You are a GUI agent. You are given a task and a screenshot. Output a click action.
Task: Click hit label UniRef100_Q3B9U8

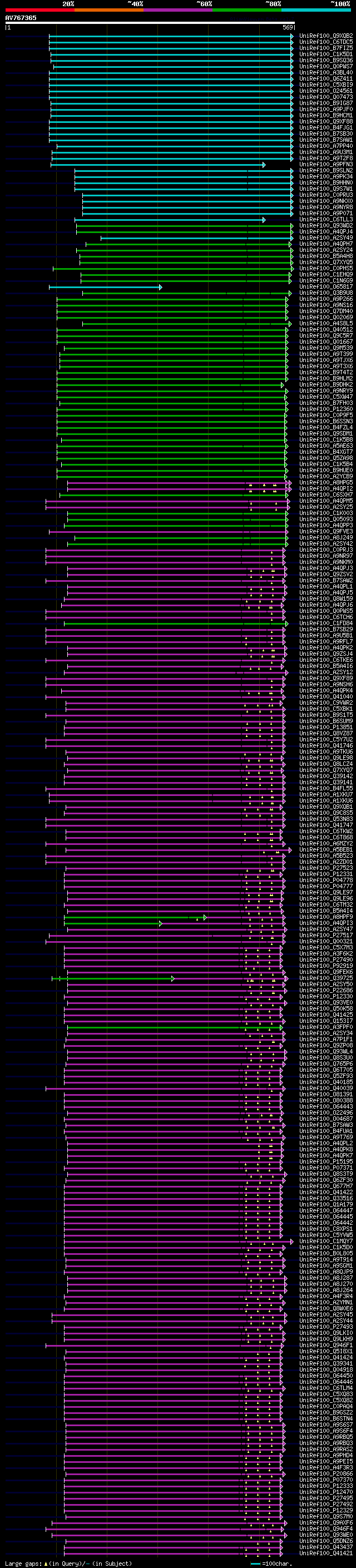point(326,293)
